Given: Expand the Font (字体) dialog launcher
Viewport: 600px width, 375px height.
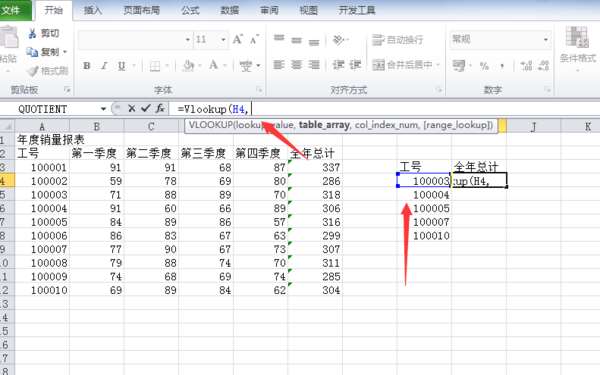Looking at the screenshot, I should 259,90.
